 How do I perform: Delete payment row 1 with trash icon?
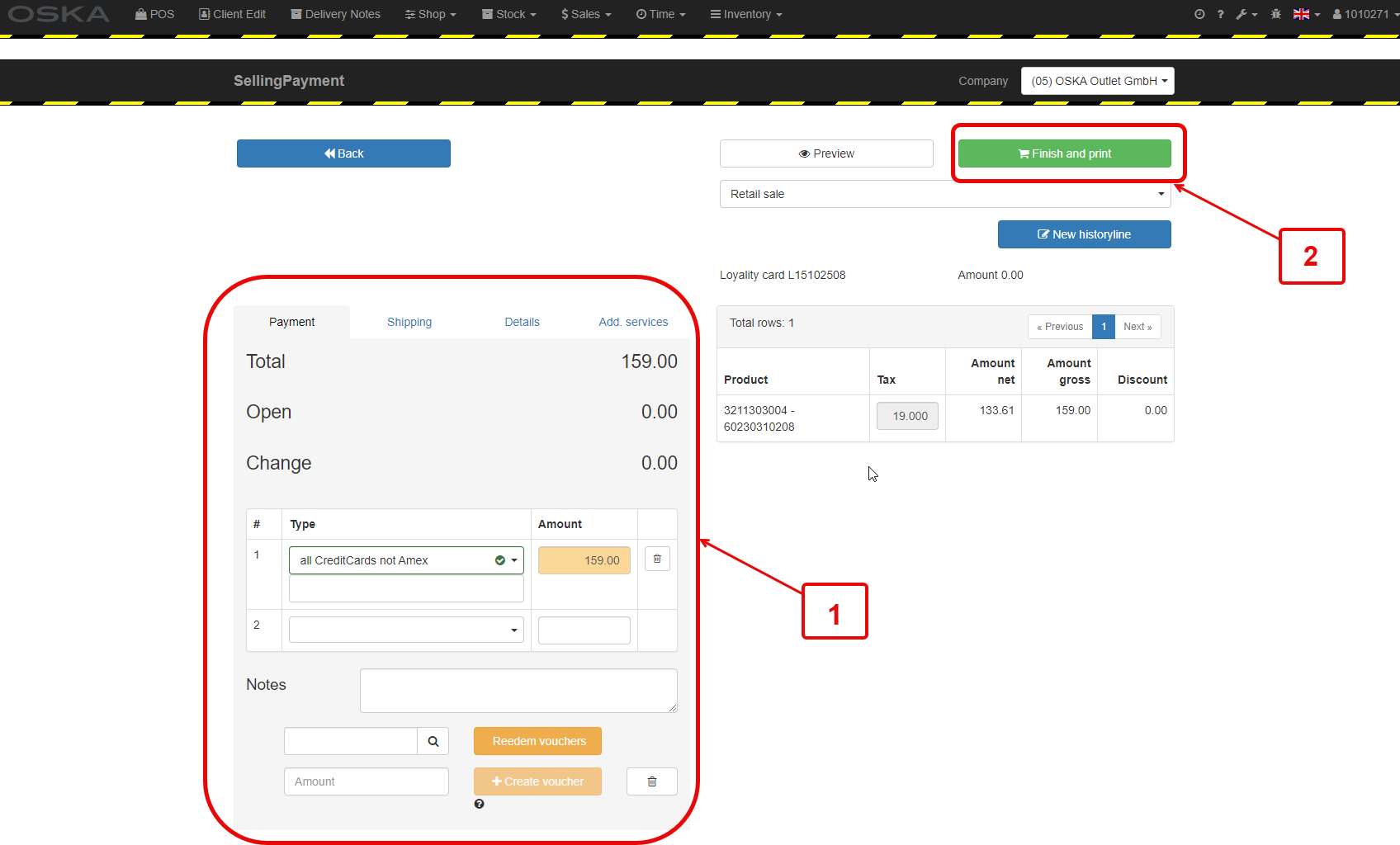tap(657, 559)
